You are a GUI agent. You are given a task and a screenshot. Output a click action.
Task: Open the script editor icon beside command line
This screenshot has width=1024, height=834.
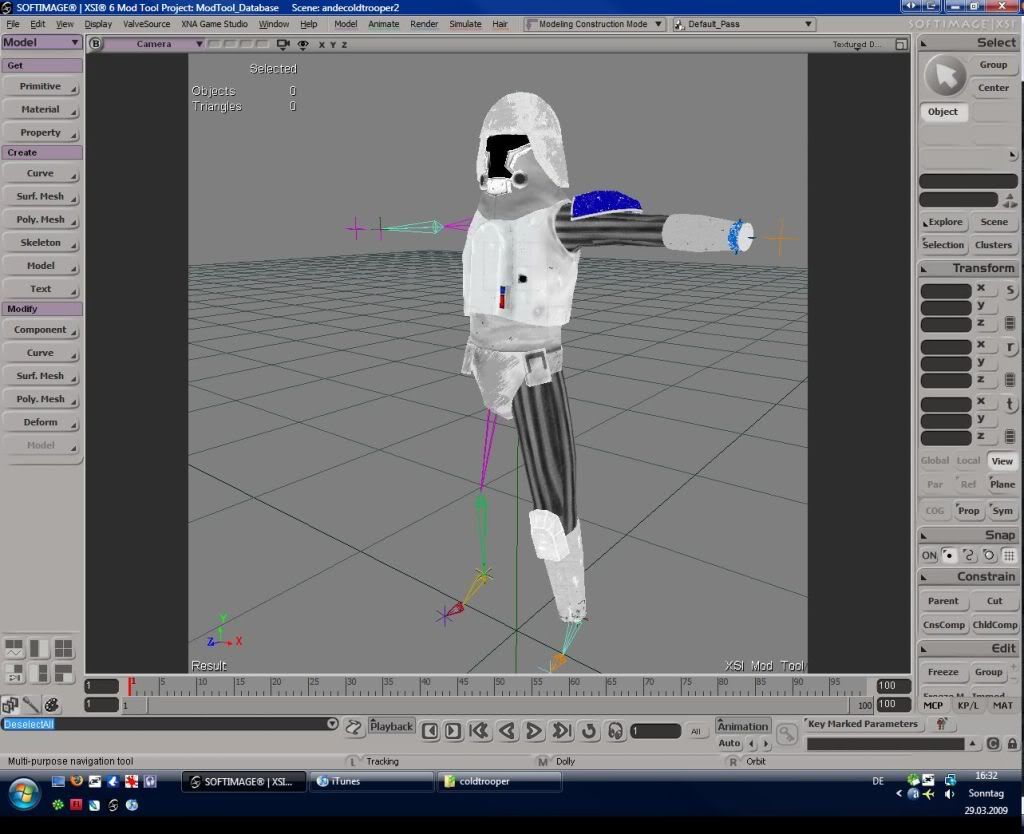coord(353,727)
